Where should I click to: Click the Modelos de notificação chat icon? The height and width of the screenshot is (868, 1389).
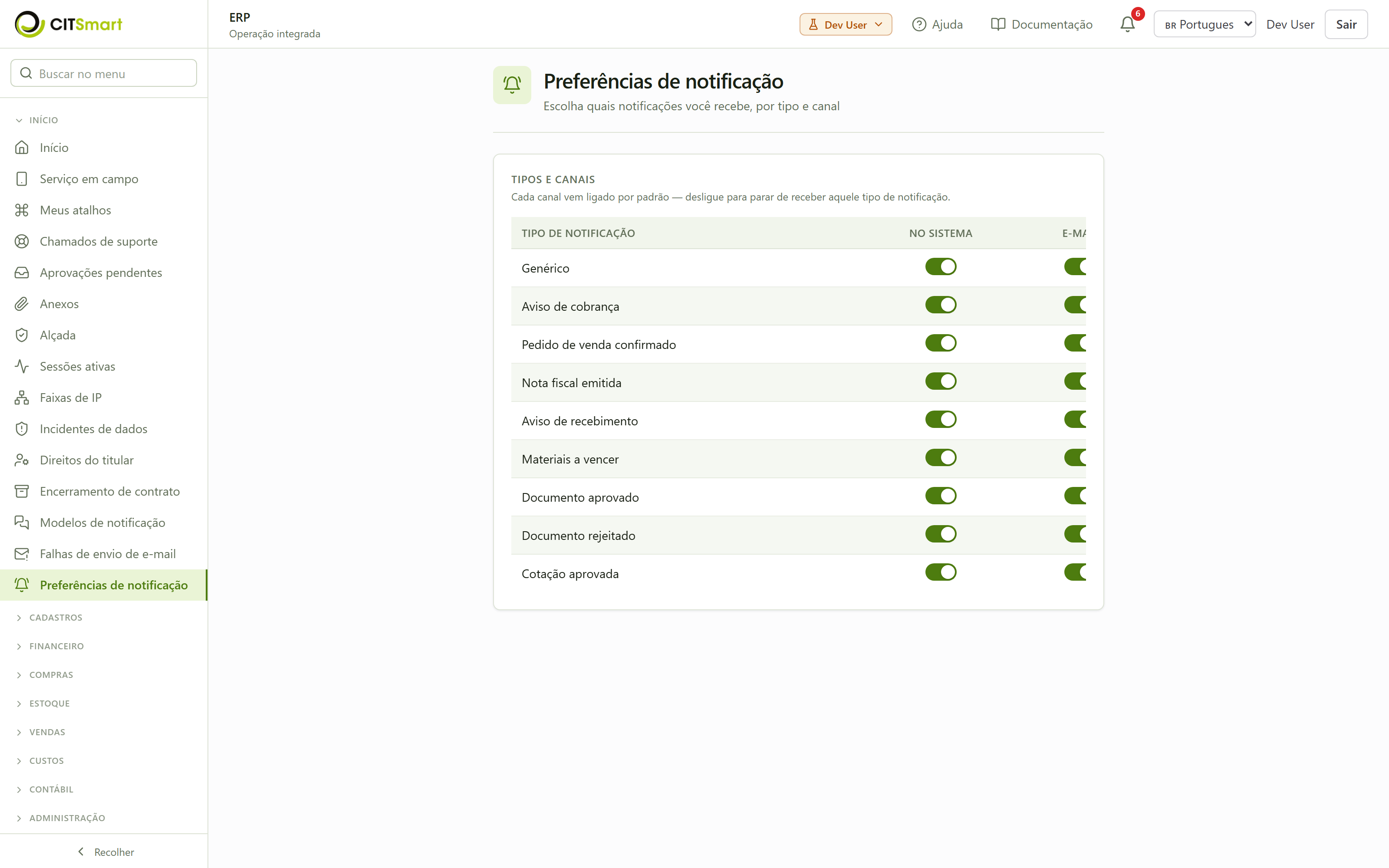pyautogui.click(x=22, y=523)
